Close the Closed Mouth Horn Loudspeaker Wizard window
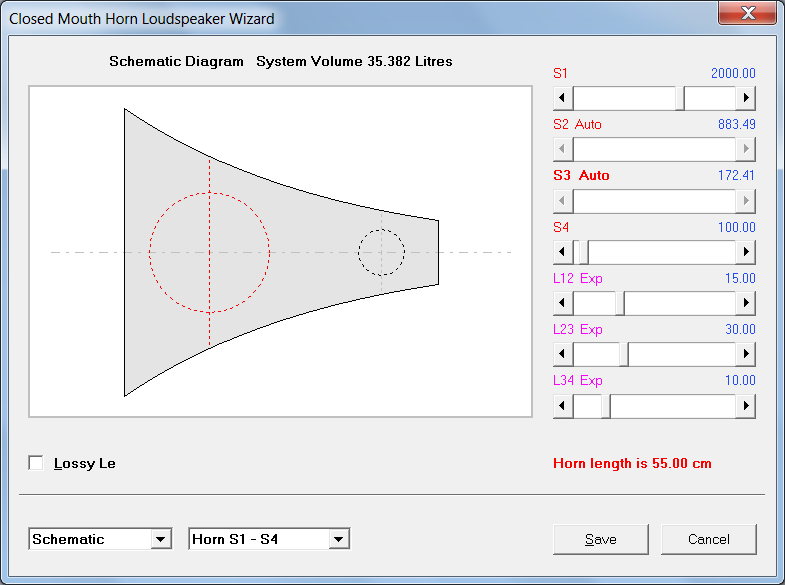This screenshot has height=585, width=785. pos(747,13)
